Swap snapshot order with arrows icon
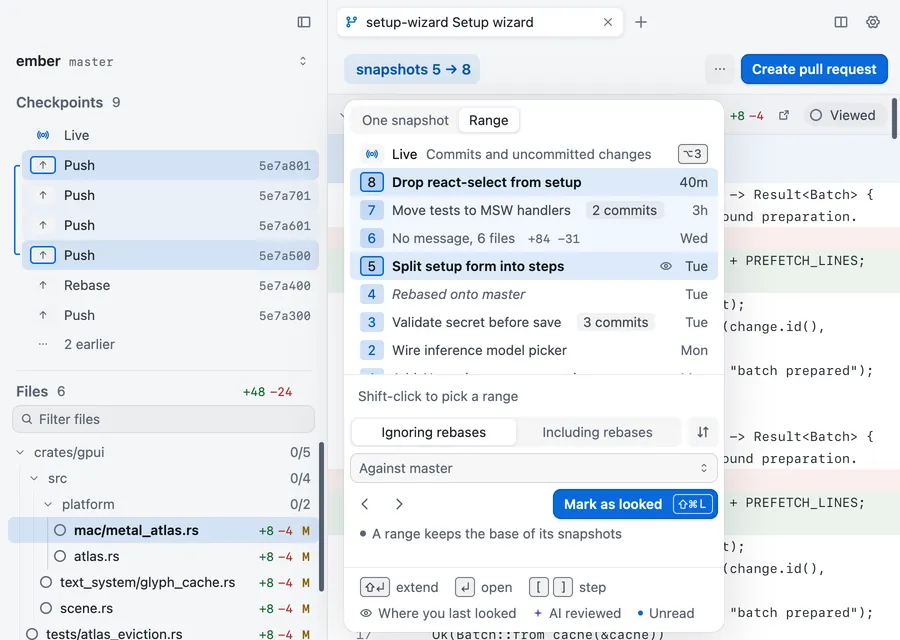This screenshot has height=640, width=900. 703,432
